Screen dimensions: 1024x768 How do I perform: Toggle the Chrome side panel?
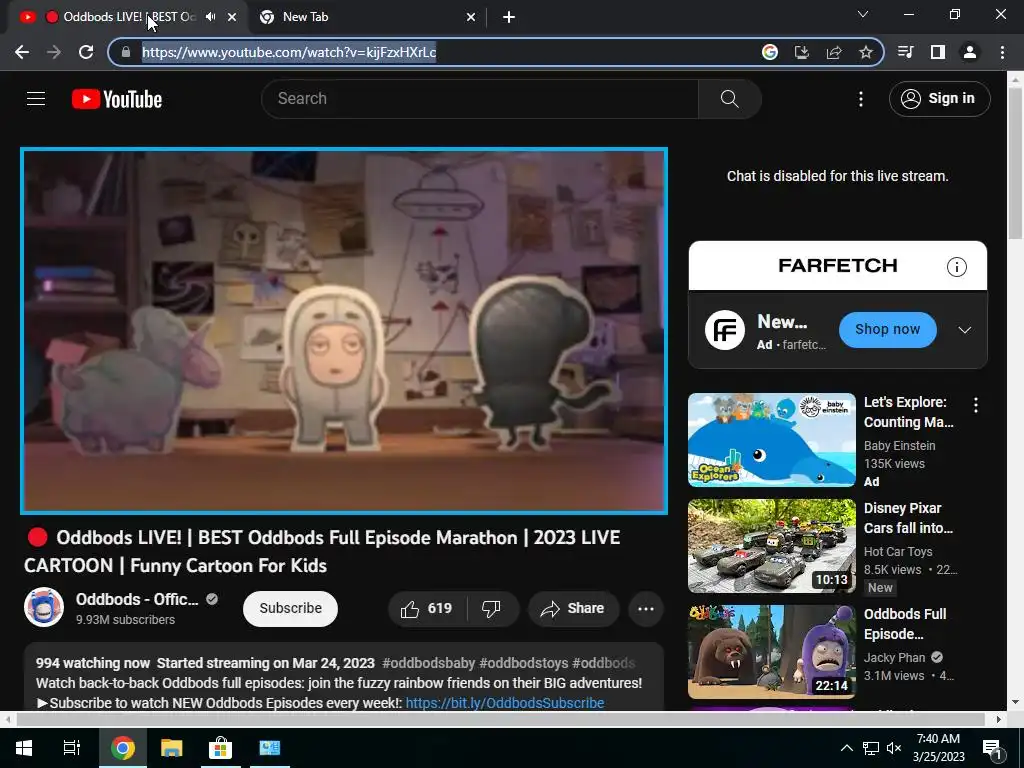[938, 52]
